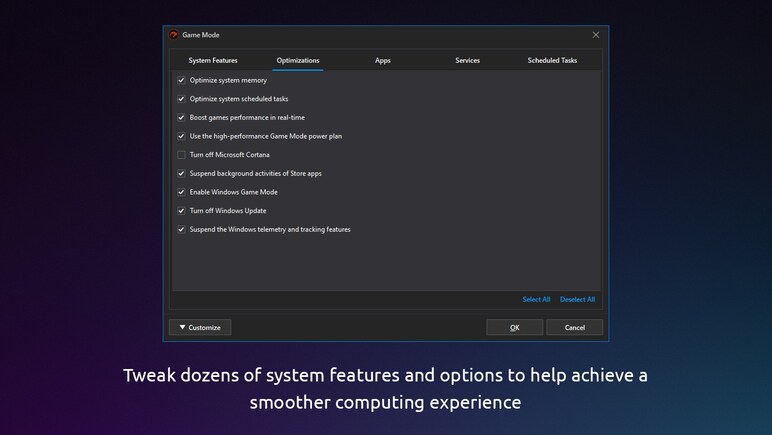Toggle Optimize system scheduled tasks checkbox
The width and height of the screenshot is (772, 435).
coord(181,99)
